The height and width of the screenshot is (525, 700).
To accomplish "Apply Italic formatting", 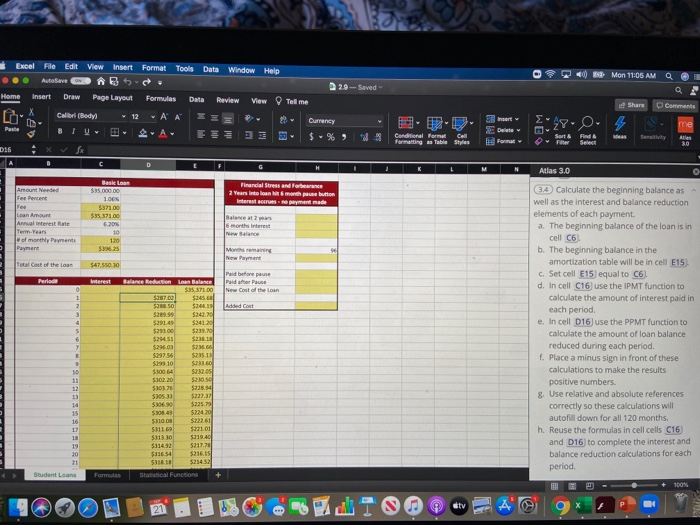I will (73, 132).
